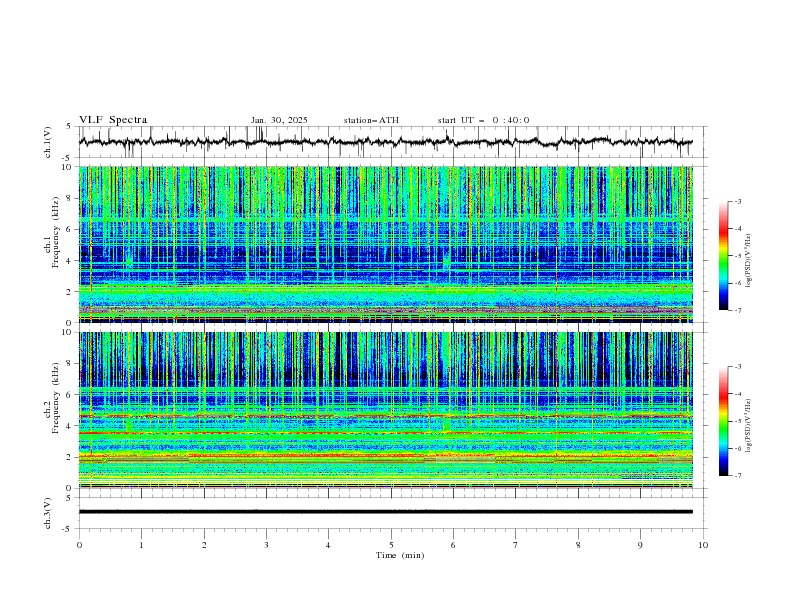Select the ch.1 colorbar "log(PSD)(V²/Hz)" label

coord(749,261)
